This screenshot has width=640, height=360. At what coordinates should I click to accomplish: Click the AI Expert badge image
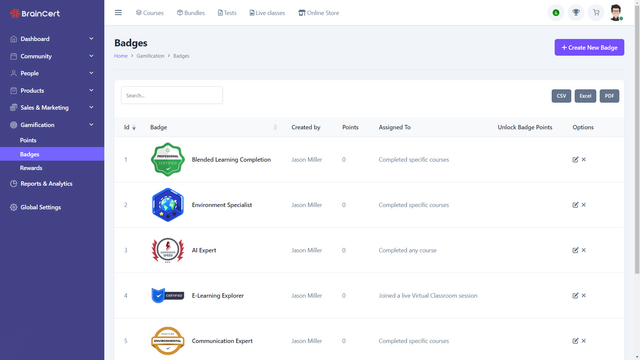(168, 250)
